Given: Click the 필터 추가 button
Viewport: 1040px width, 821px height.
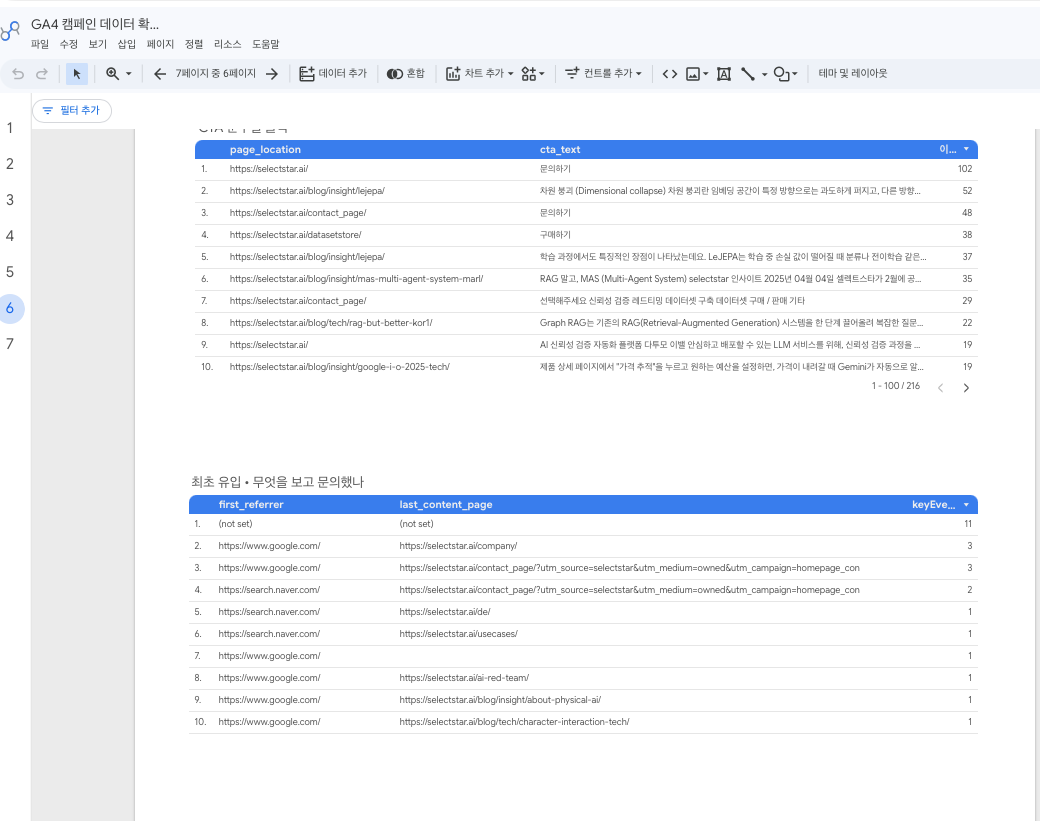Looking at the screenshot, I should 72,111.
